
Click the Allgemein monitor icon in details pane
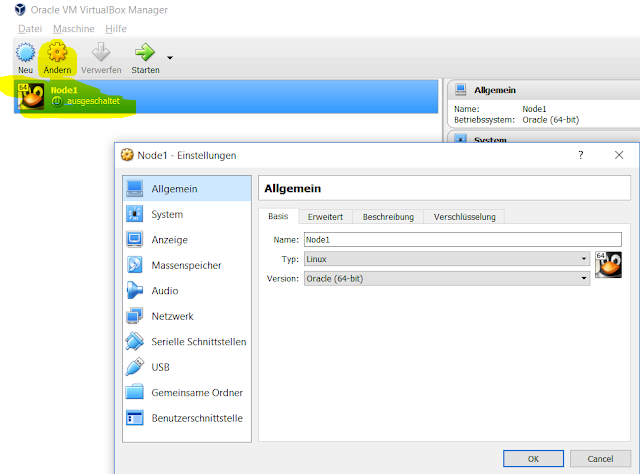click(x=460, y=89)
